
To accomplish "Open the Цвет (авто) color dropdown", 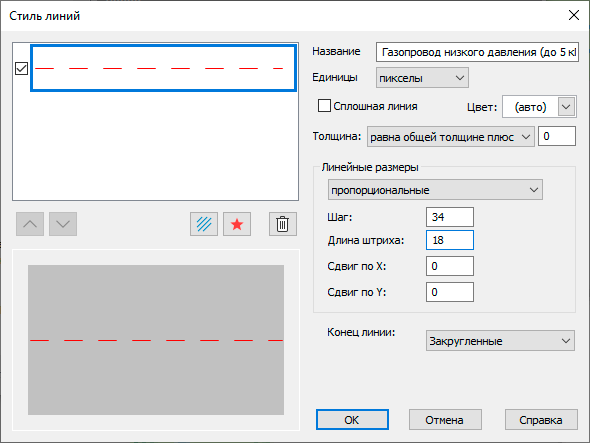I will click(x=566, y=107).
